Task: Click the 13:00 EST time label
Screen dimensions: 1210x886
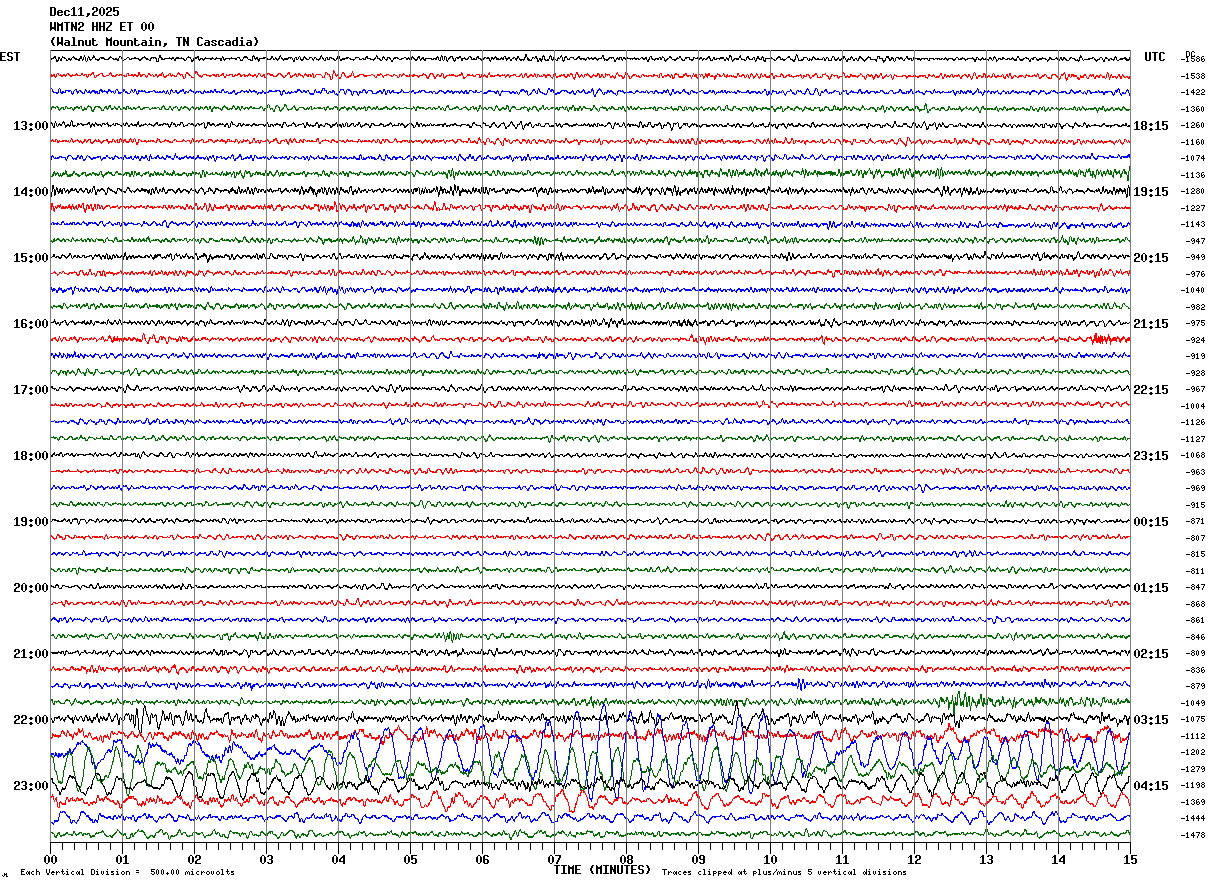Action: (x=30, y=126)
